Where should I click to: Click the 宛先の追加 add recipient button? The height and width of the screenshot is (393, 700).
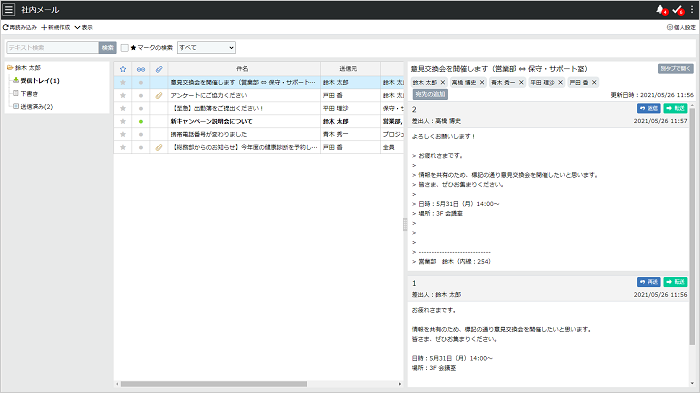[430, 94]
